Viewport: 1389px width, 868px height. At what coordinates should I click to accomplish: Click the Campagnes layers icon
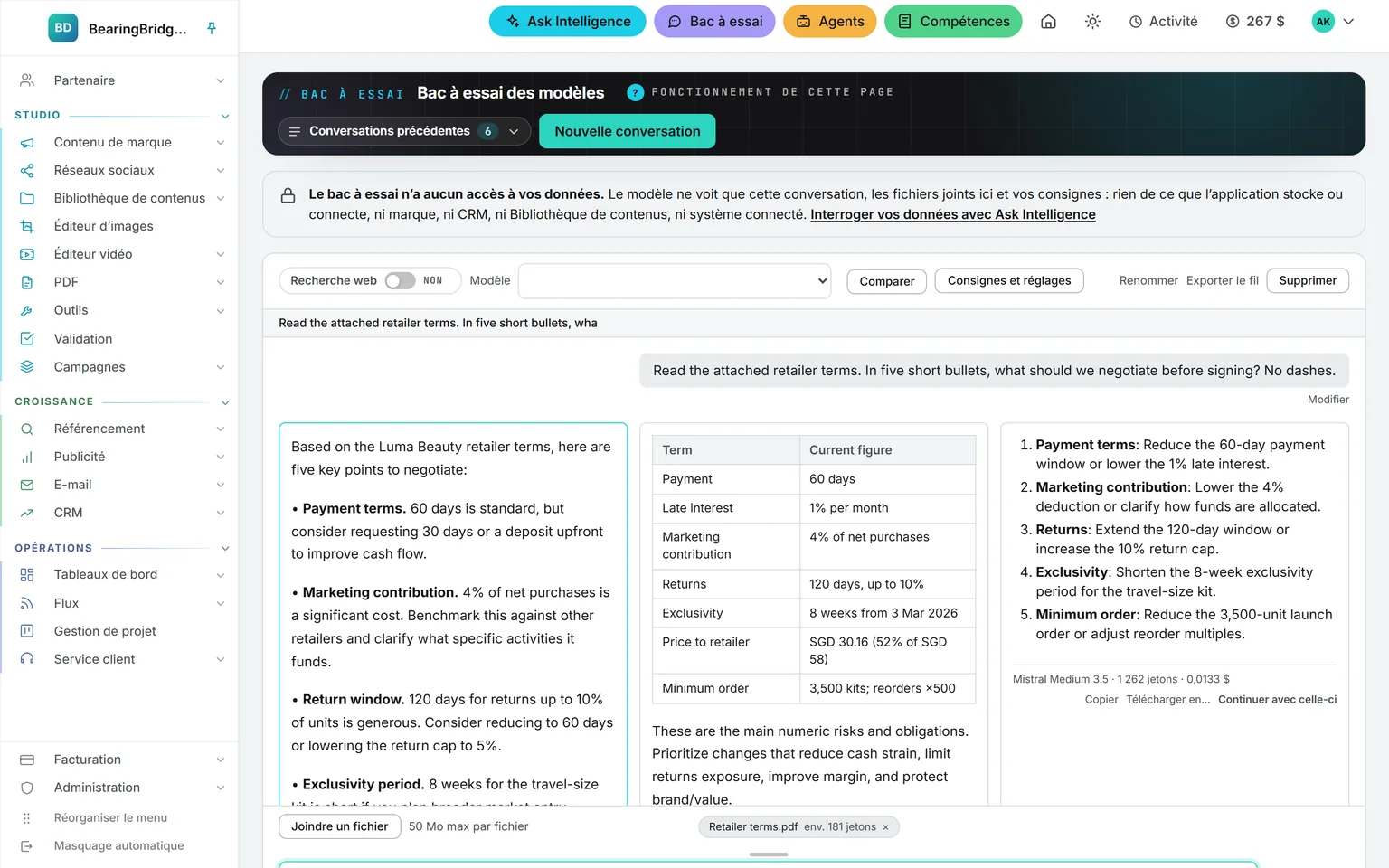[x=27, y=367]
